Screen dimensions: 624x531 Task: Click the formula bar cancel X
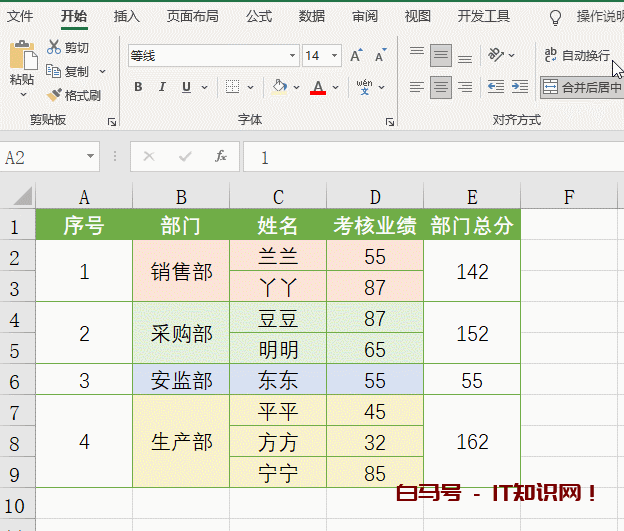[x=149, y=156]
